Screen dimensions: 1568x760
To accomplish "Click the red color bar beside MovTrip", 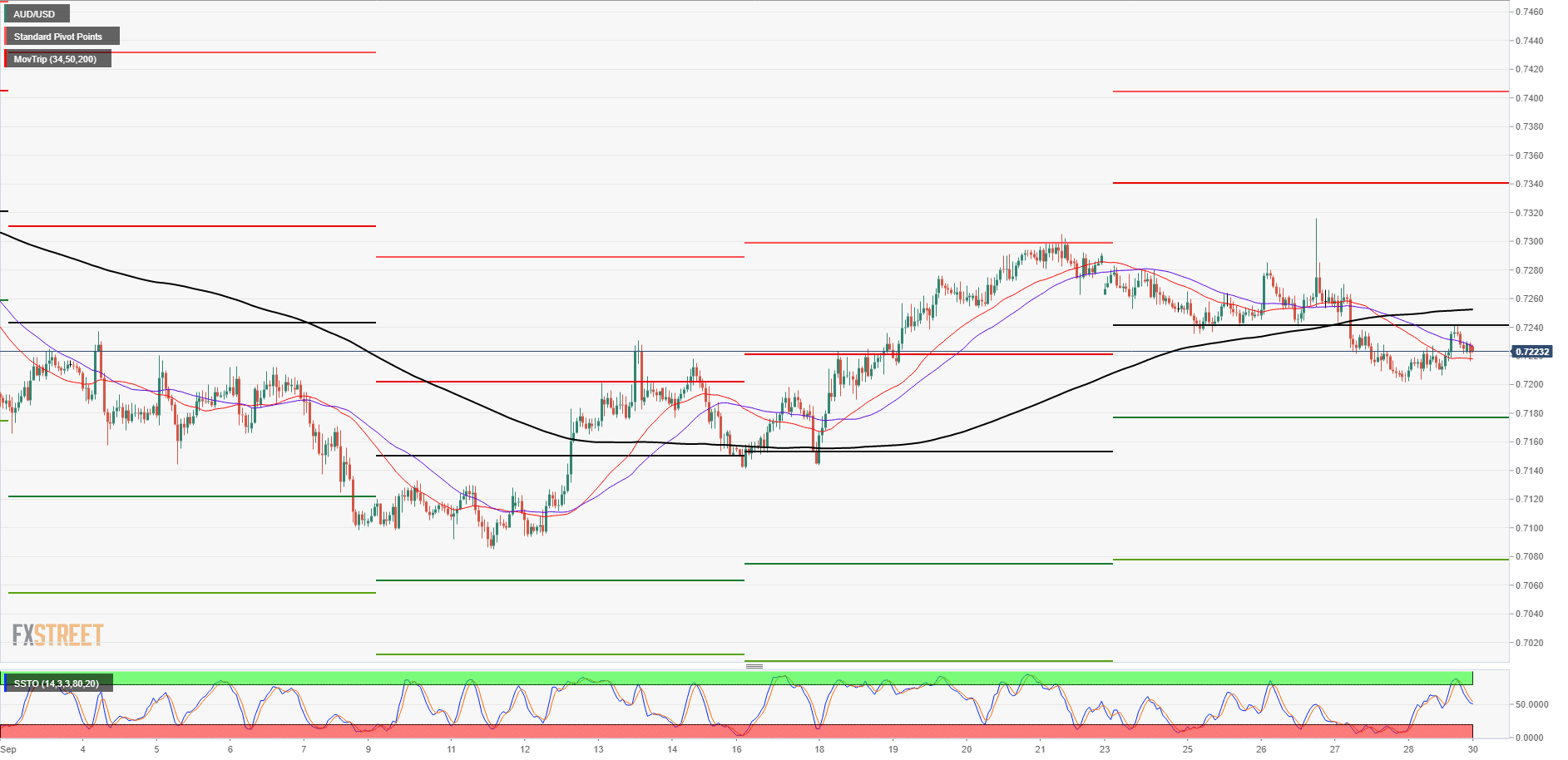I will click(5, 59).
